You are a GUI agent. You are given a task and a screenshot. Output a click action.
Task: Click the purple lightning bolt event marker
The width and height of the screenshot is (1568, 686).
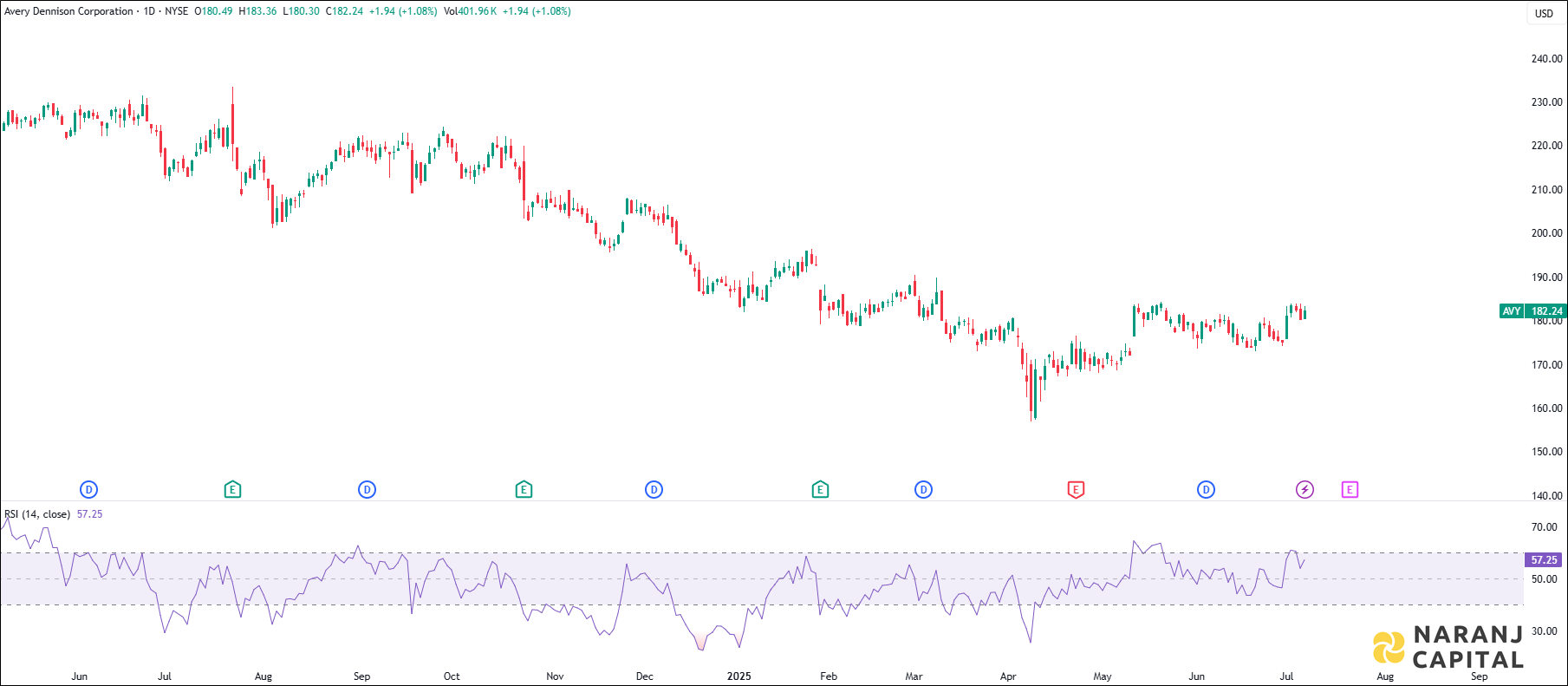coord(1304,490)
